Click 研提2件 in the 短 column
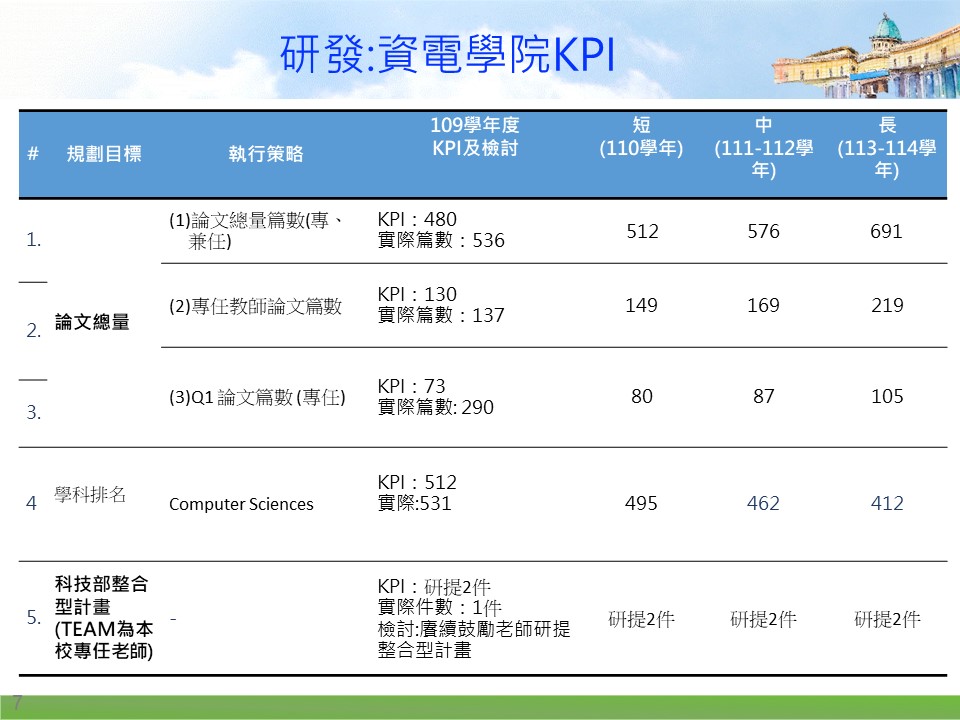Screen dimensions: 960x720 tap(642, 620)
